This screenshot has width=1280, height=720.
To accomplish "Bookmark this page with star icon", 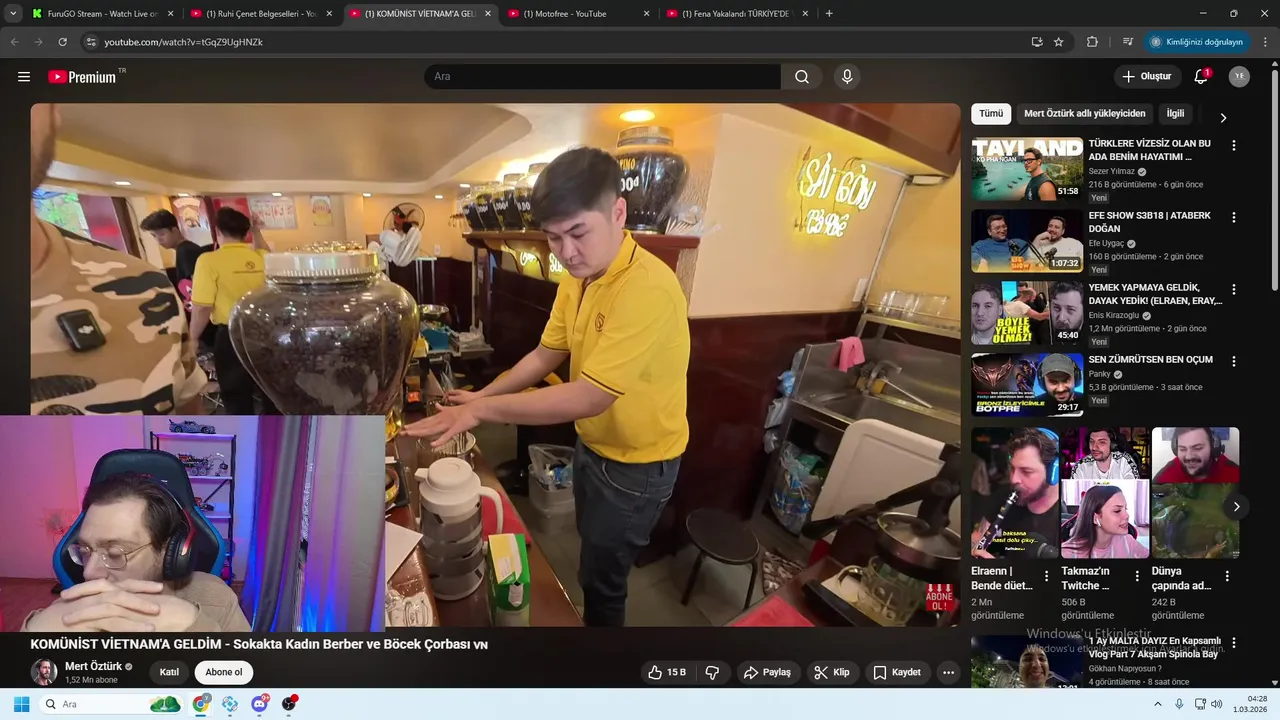I will pos(1058,42).
